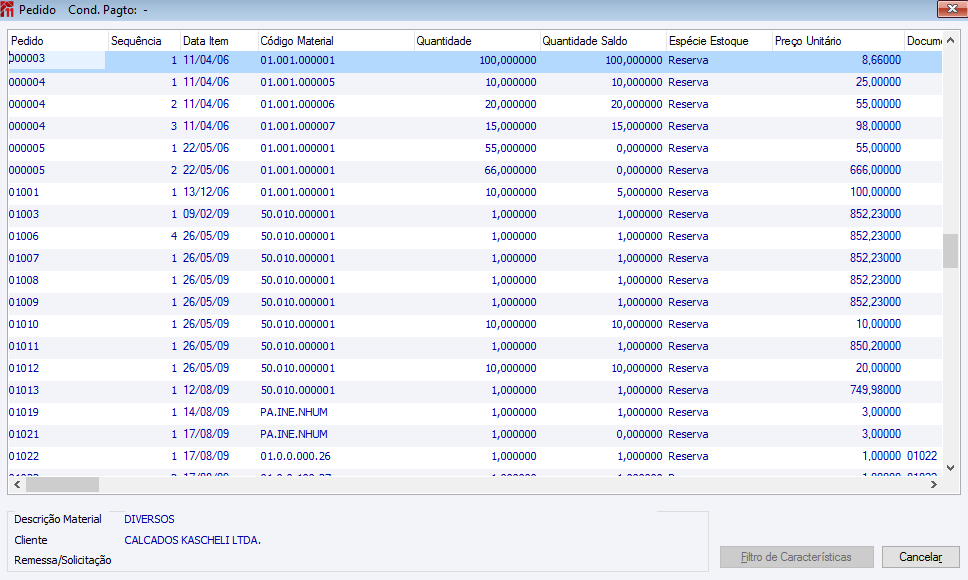Viewport: 968px width, 580px height.
Task: Click date 09/02/09 cell
Action: coord(206,214)
